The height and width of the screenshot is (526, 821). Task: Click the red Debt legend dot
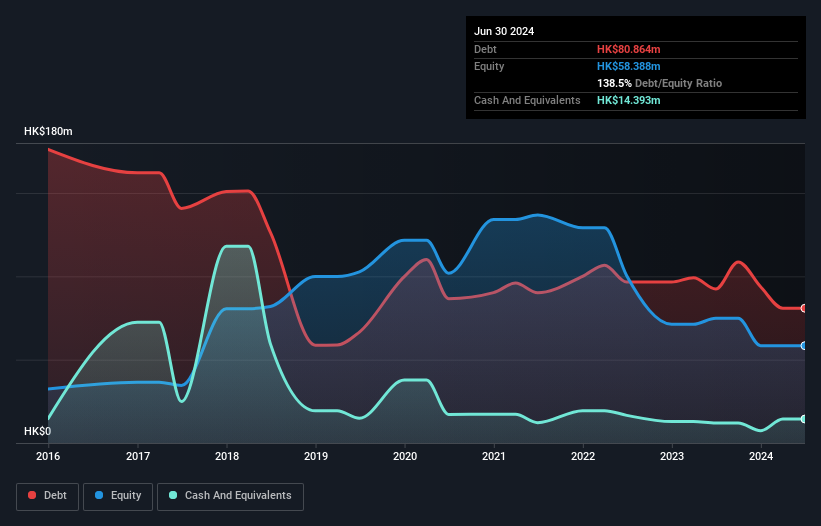[32, 495]
